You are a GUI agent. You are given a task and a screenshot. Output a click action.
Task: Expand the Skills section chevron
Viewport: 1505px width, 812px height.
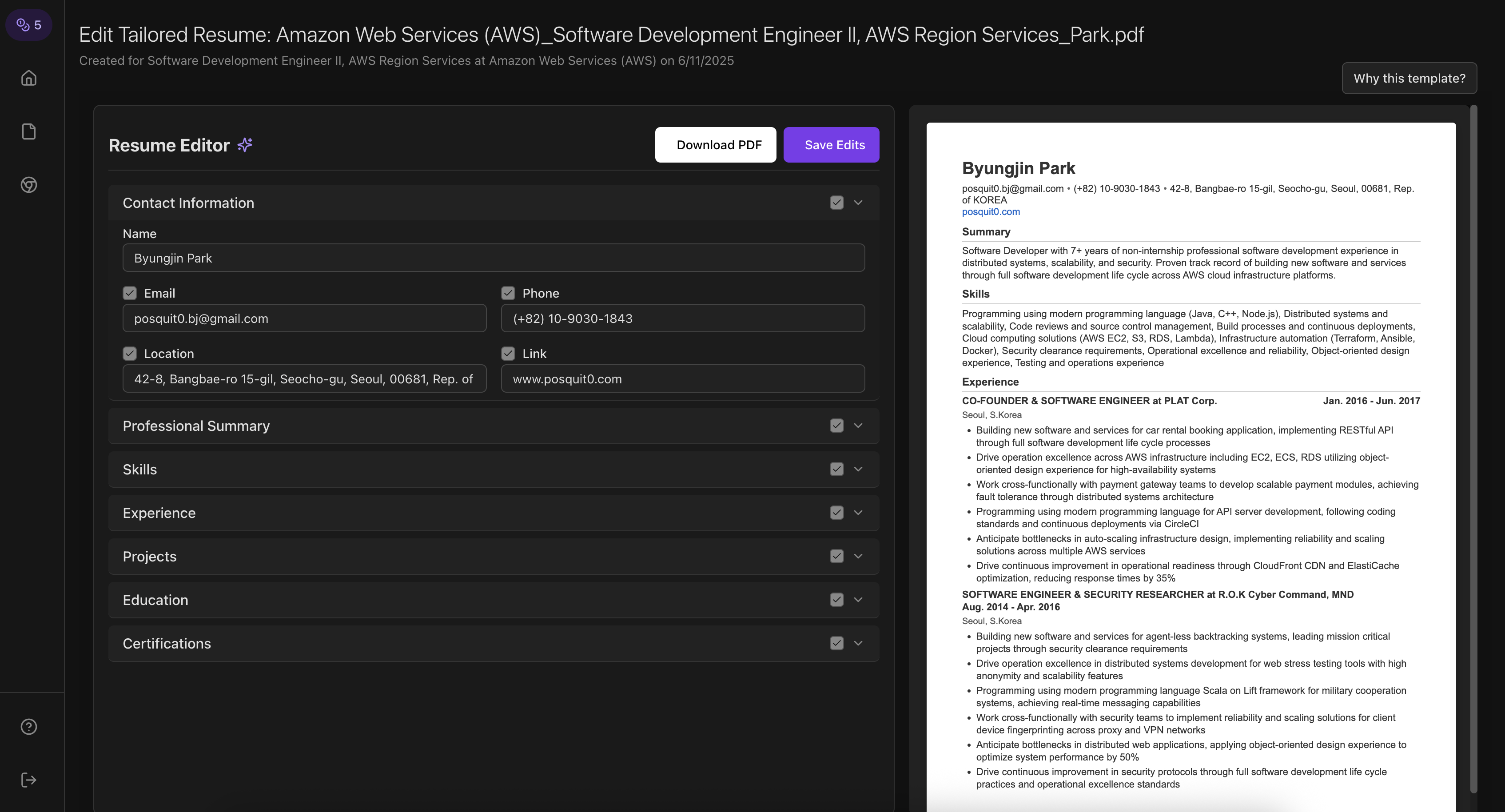click(x=858, y=469)
